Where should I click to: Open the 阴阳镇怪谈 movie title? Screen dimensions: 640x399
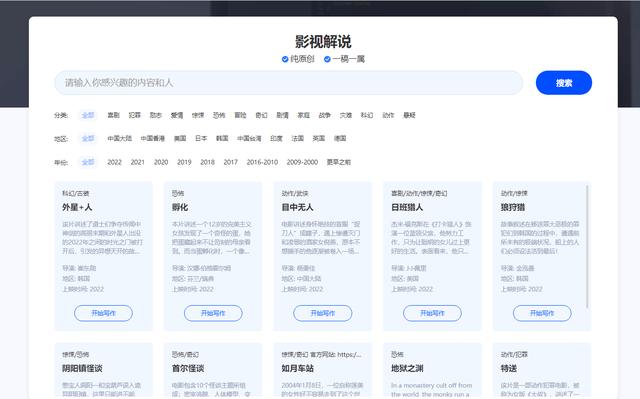pos(82,368)
